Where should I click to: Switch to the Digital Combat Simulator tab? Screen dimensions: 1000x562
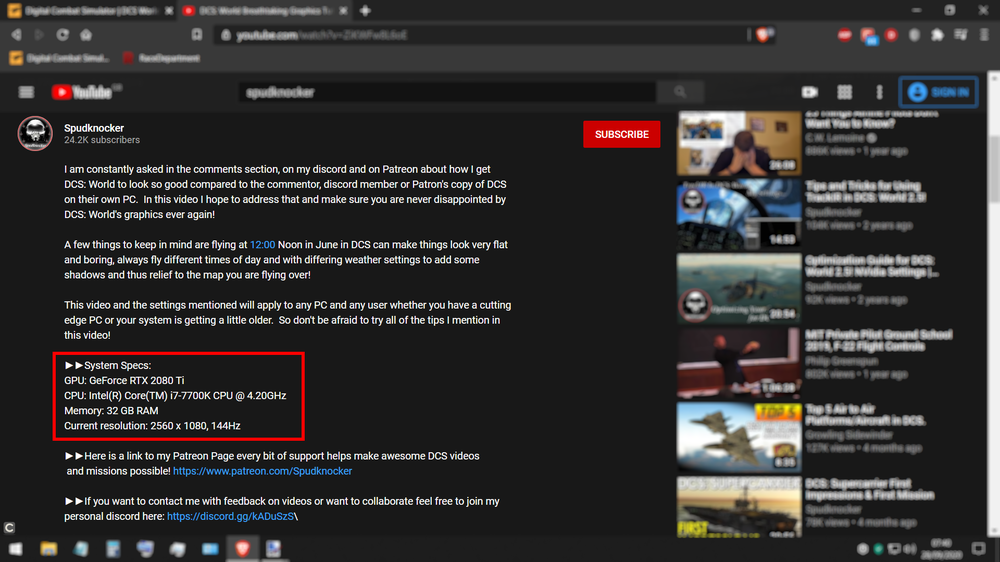(91, 11)
